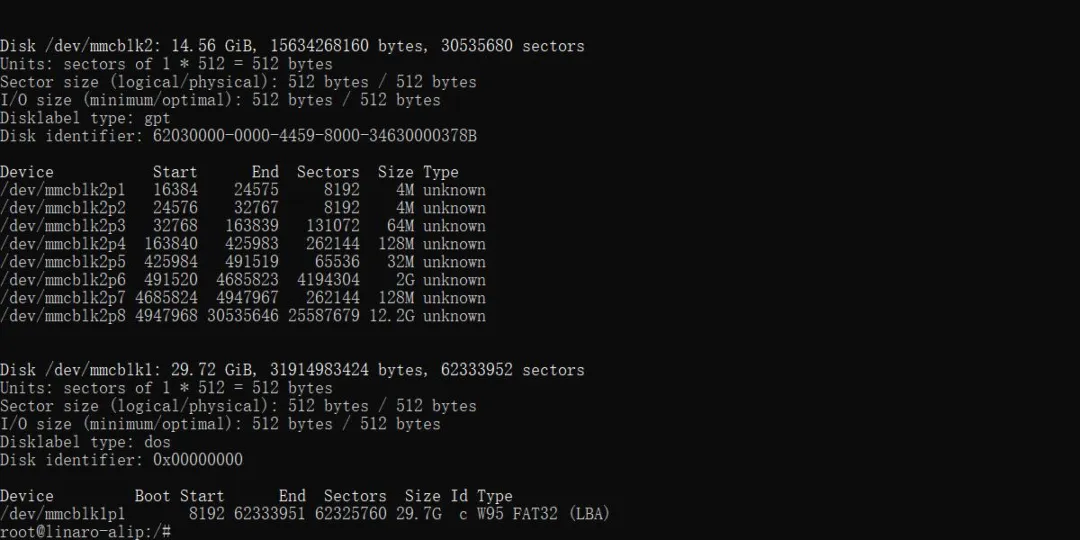Click the /dev/mmcblk2p6 2G partition row
This screenshot has width=1080, height=540.
click(243, 280)
